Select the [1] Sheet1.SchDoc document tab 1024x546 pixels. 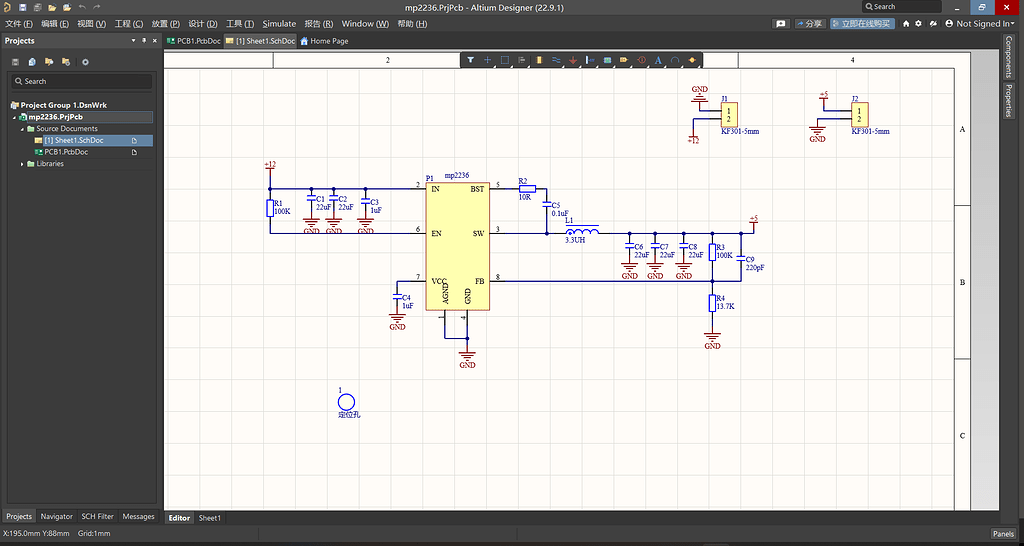(260, 40)
